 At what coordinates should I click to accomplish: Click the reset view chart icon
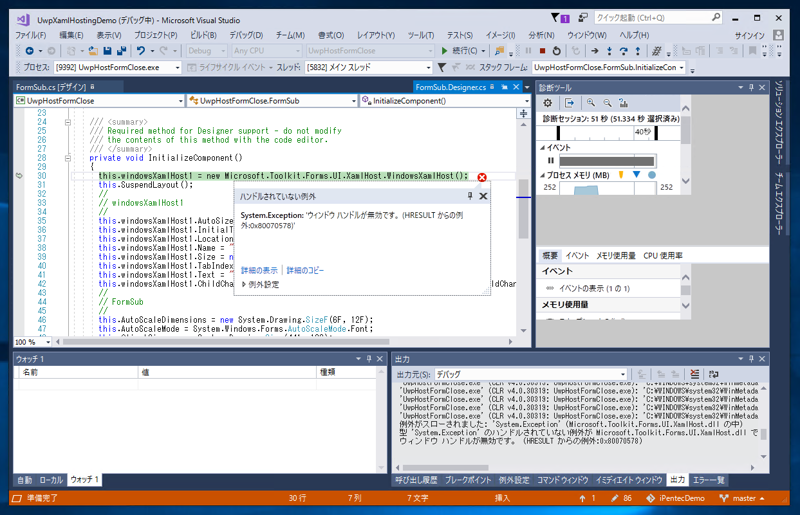point(623,103)
